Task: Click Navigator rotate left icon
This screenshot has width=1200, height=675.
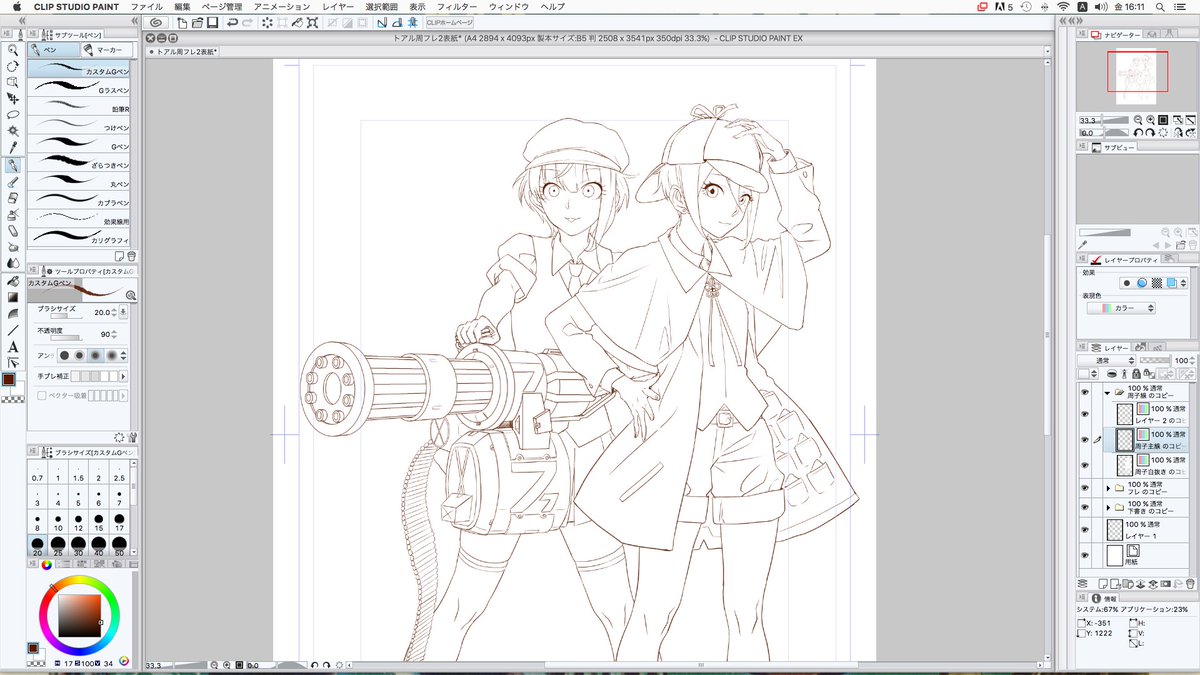Action: (1138, 132)
